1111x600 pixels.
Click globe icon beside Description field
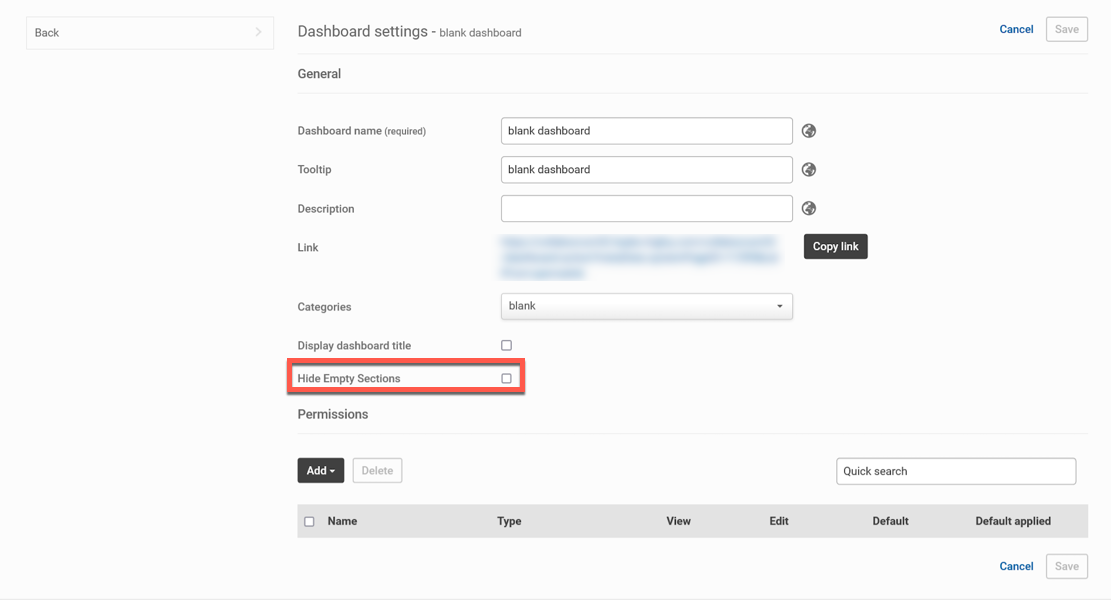click(809, 209)
